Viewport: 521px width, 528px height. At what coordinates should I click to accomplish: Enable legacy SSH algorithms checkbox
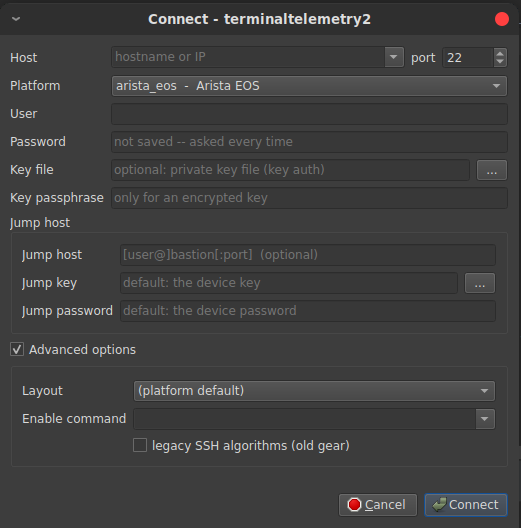click(140, 445)
